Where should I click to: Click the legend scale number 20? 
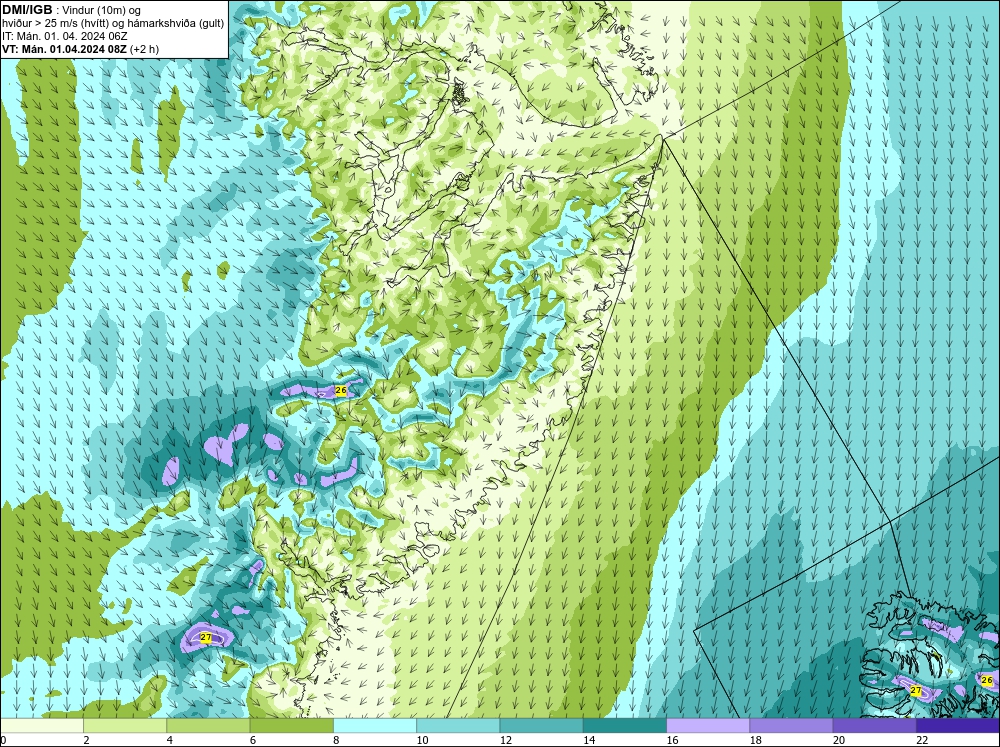coord(839,740)
